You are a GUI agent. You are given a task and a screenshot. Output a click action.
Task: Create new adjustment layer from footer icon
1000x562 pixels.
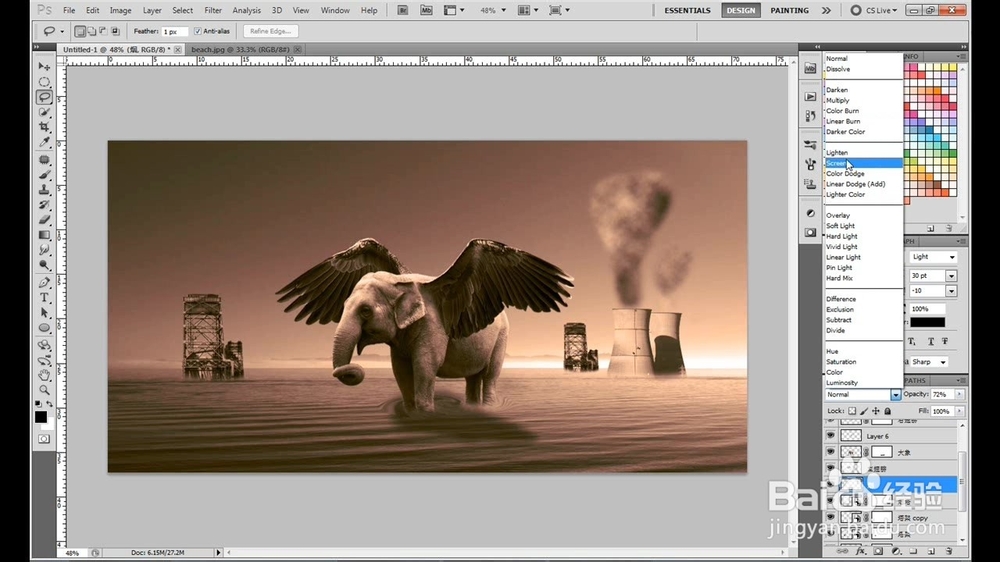click(x=896, y=551)
